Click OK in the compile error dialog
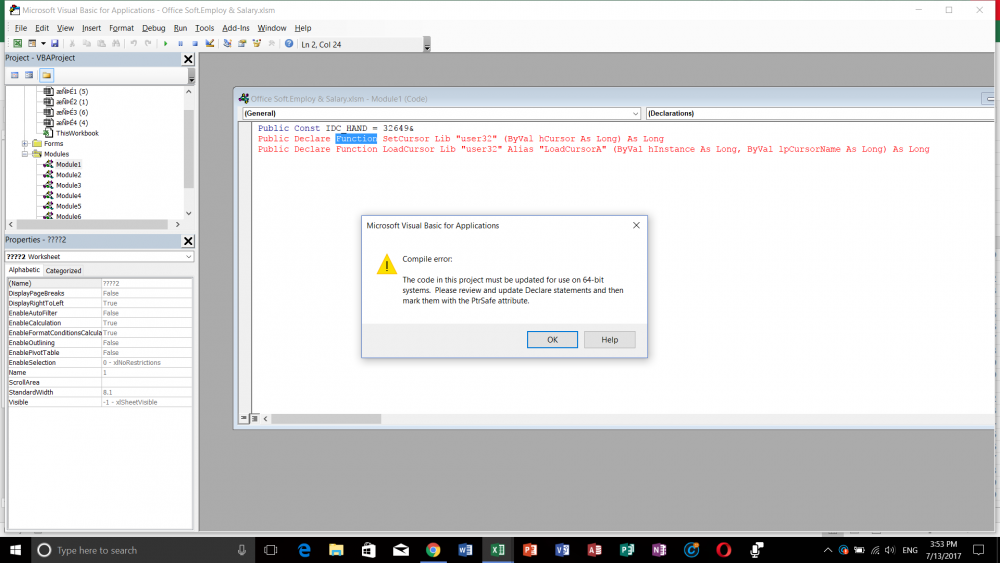The height and width of the screenshot is (563, 1000). [552, 340]
